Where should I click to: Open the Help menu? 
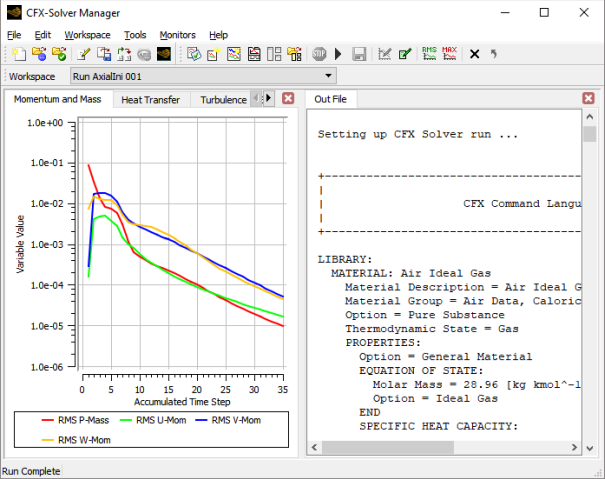tap(218, 35)
